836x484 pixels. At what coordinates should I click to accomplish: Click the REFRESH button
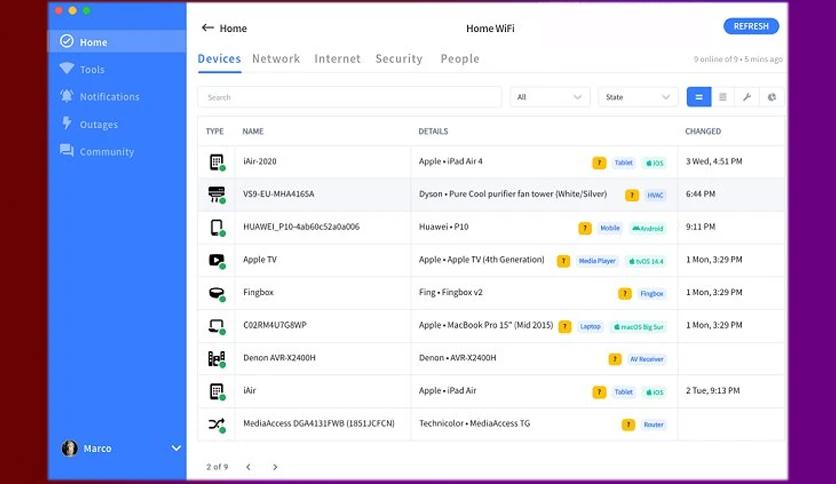click(x=751, y=26)
